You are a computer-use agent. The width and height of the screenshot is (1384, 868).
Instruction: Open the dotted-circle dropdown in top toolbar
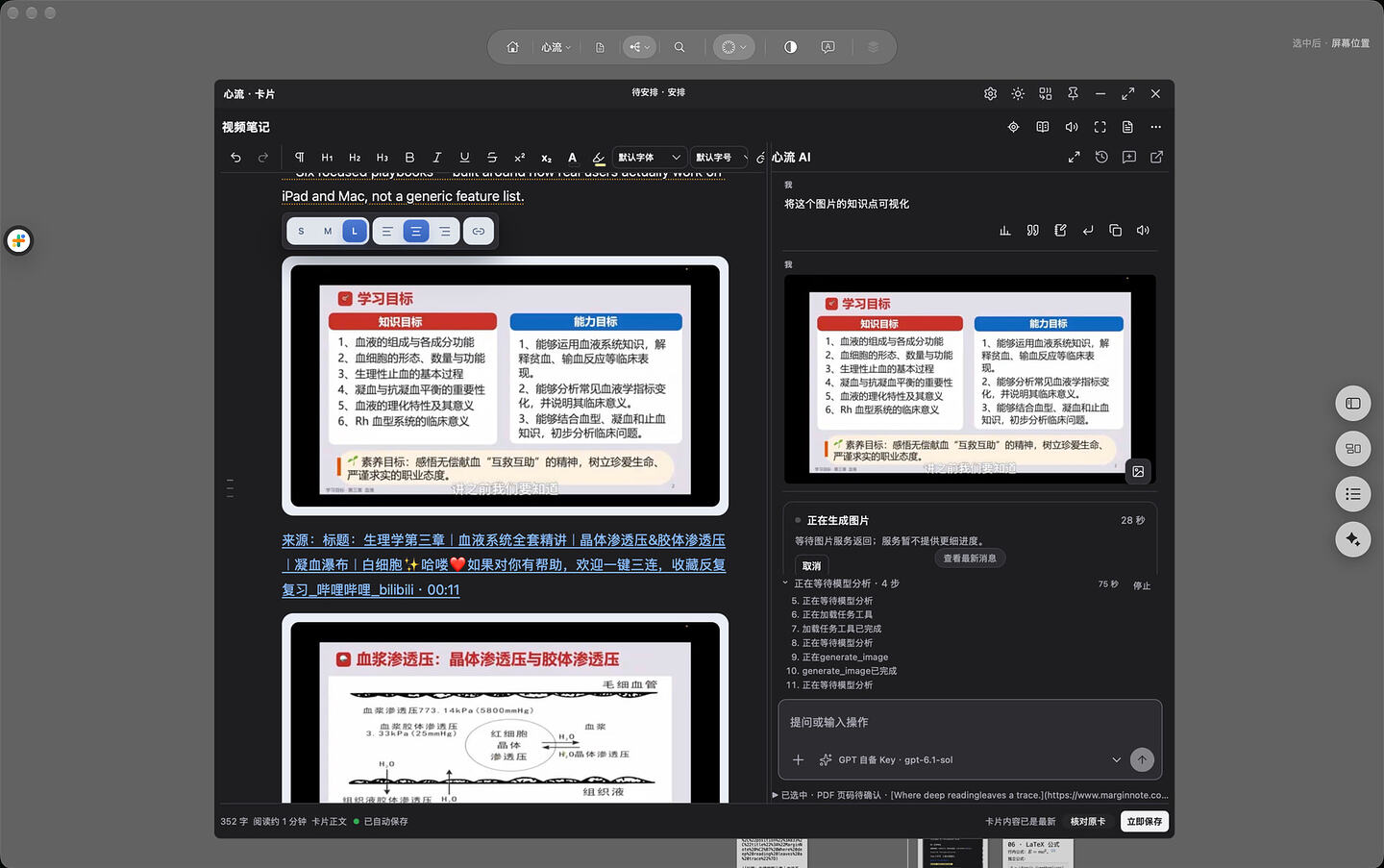[734, 47]
